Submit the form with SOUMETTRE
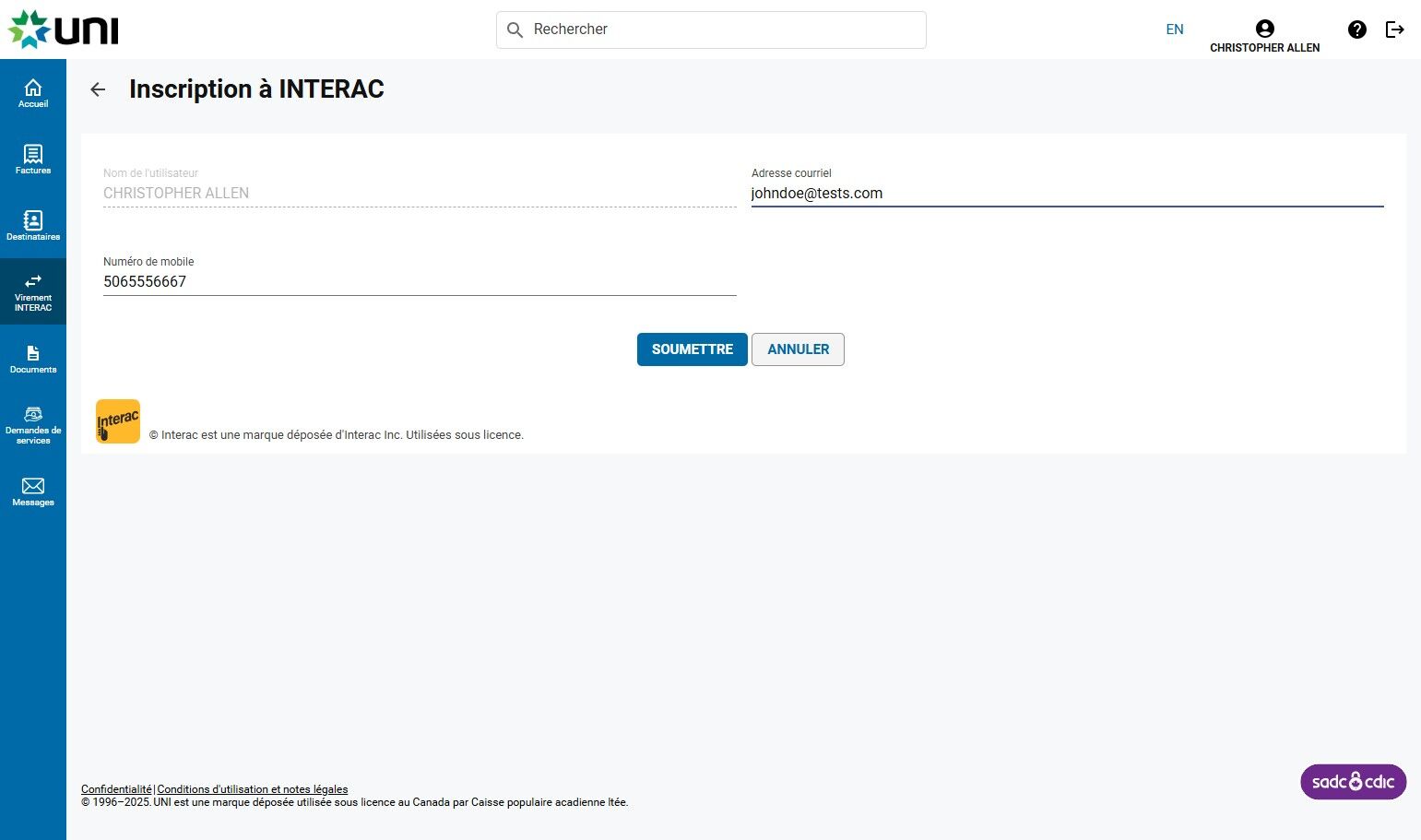This screenshot has width=1421, height=840. point(693,349)
